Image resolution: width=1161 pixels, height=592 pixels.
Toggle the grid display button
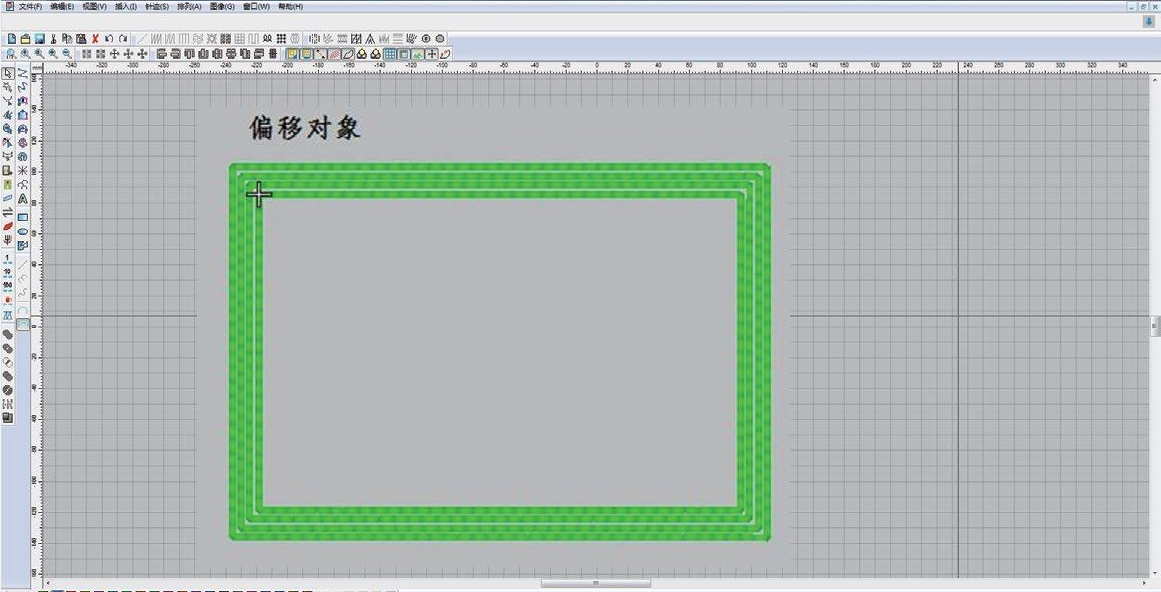(389, 54)
